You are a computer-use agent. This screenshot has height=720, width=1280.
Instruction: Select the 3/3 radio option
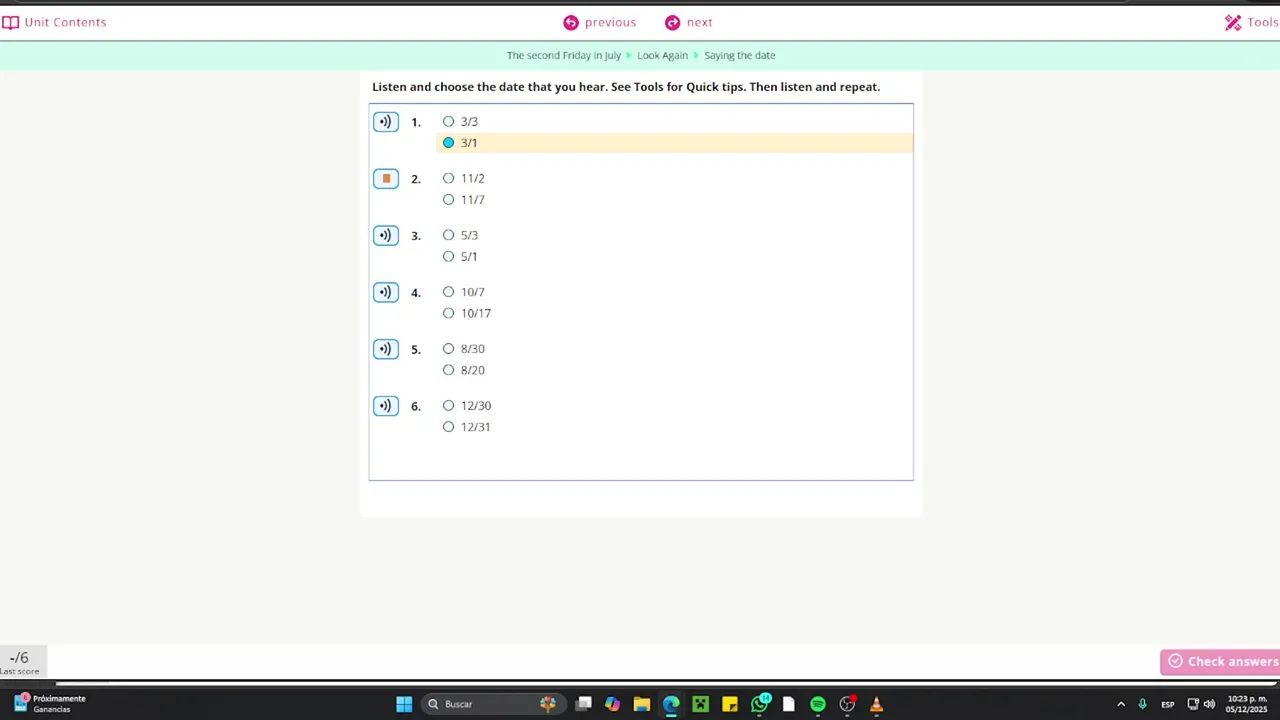coord(448,122)
